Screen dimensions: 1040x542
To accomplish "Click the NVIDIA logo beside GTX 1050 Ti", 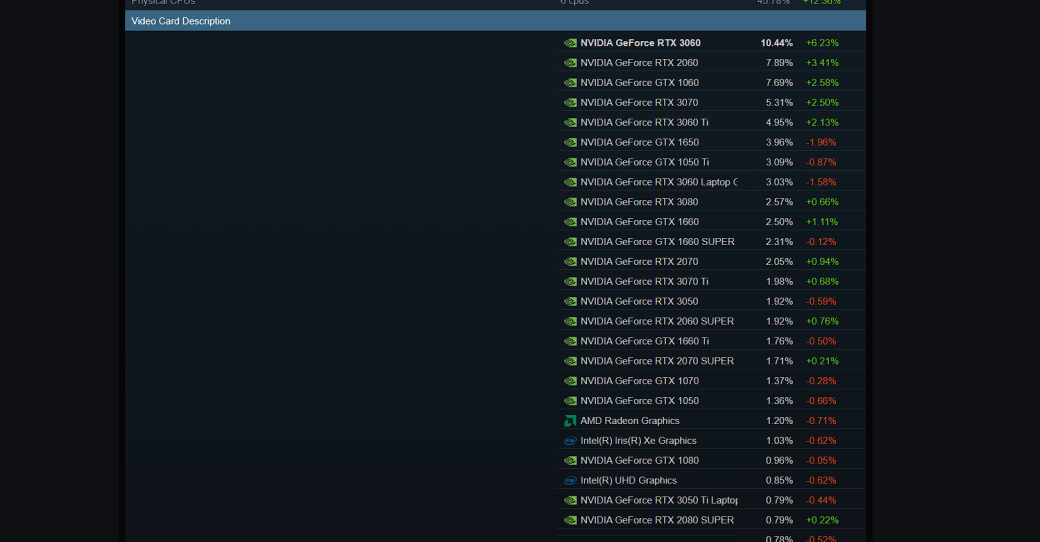I will coord(570,162).
